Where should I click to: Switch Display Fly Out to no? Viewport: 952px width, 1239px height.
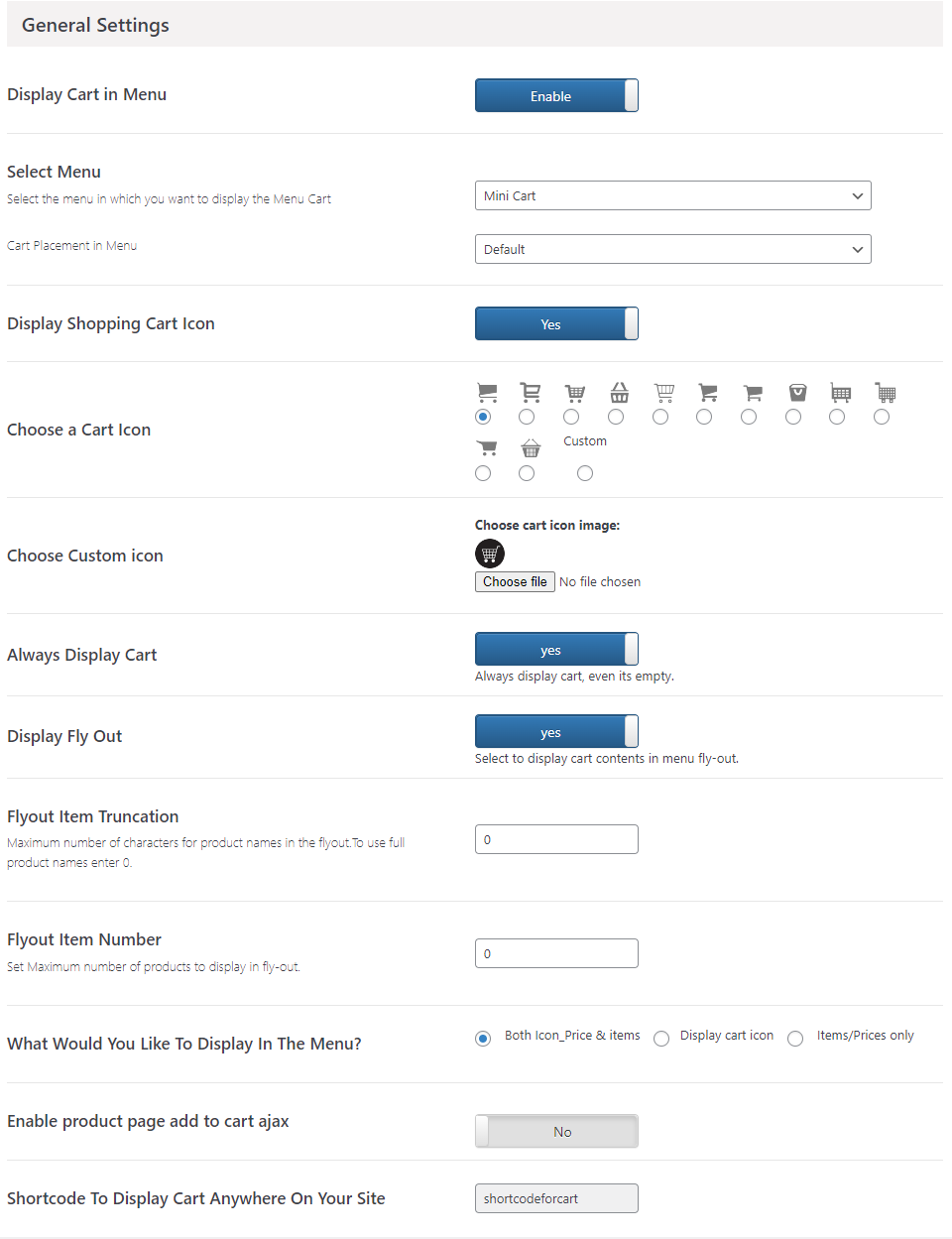556,731
